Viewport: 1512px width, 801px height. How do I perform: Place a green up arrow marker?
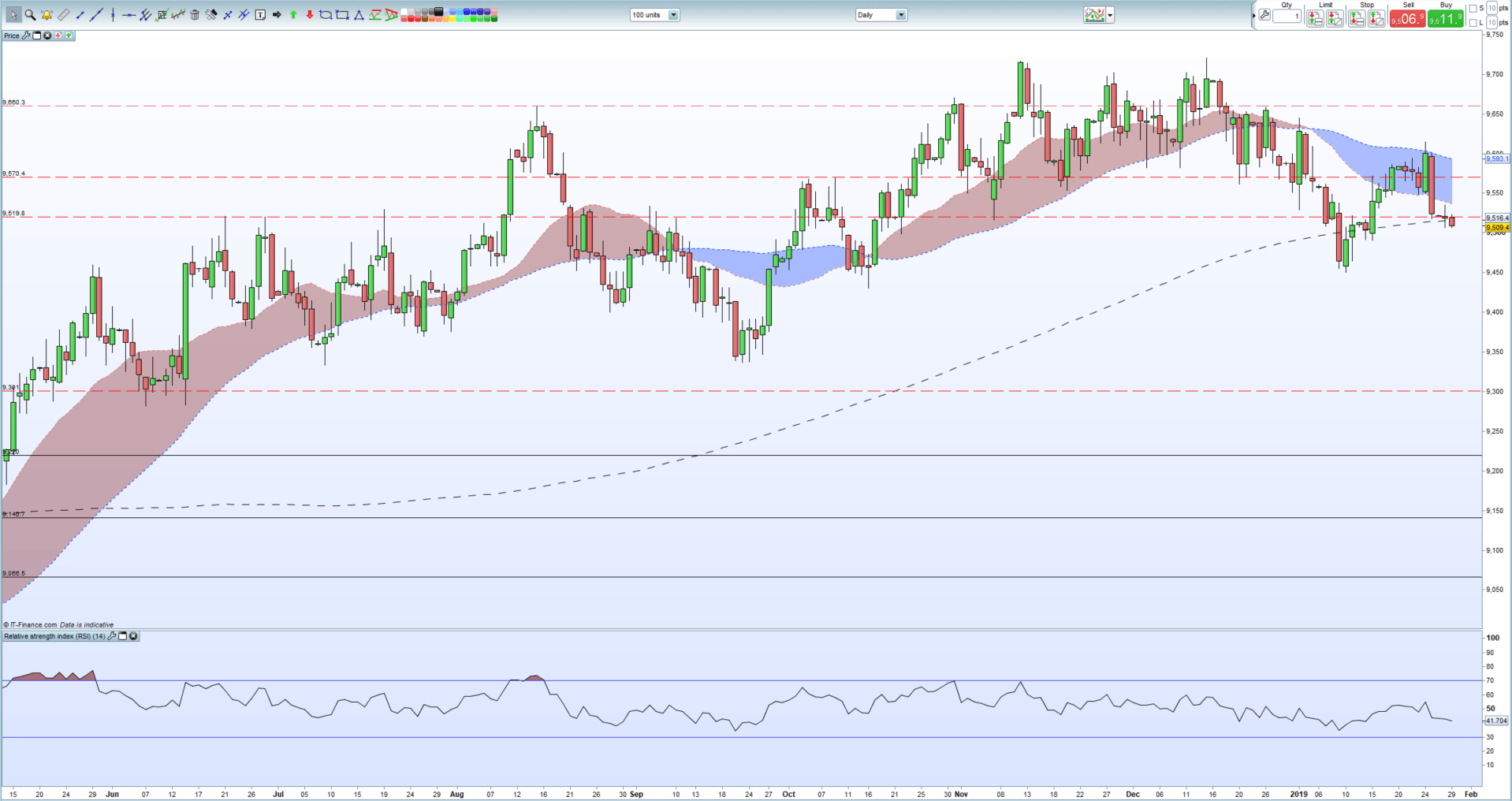293,14
